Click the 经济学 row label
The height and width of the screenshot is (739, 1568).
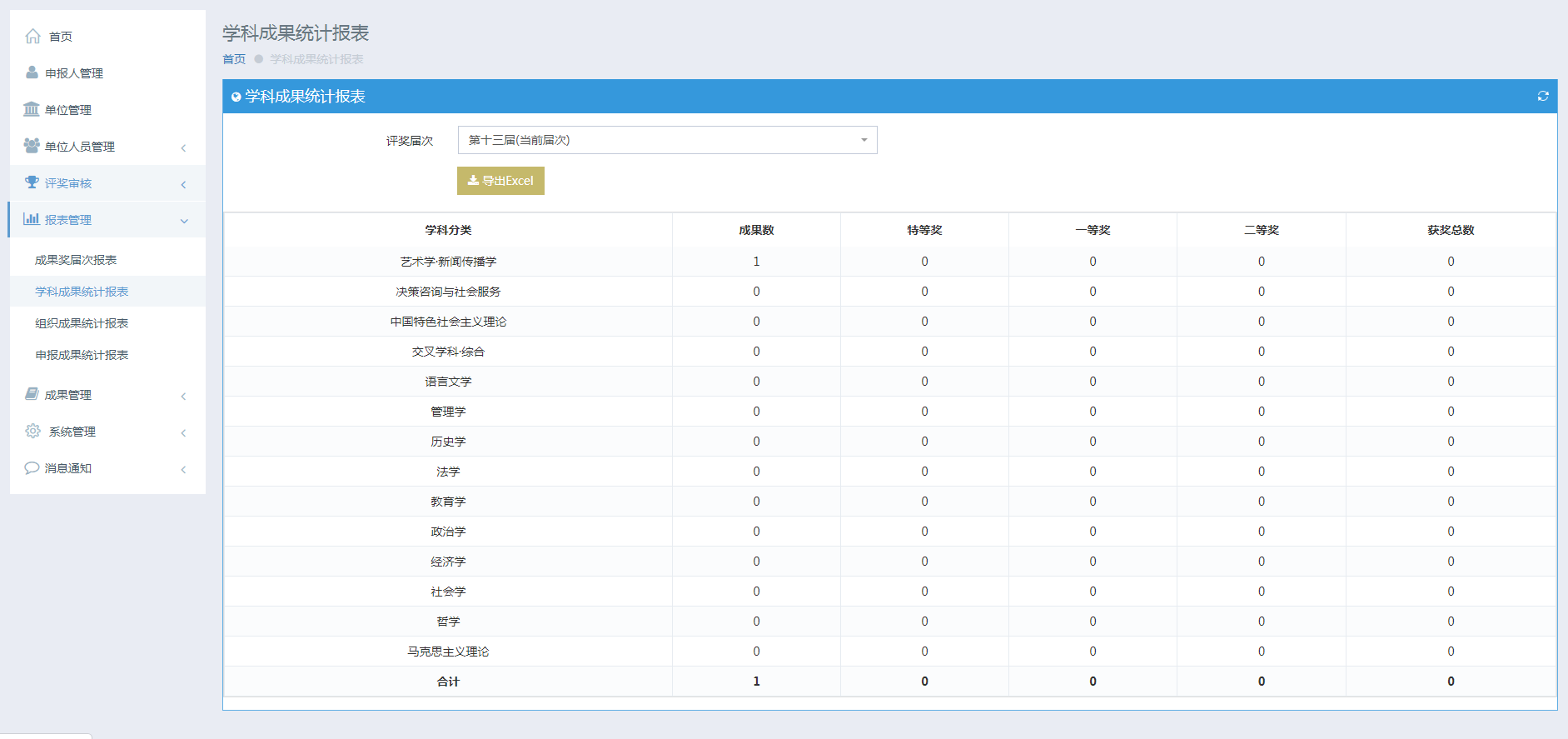[x=448, y=562]
